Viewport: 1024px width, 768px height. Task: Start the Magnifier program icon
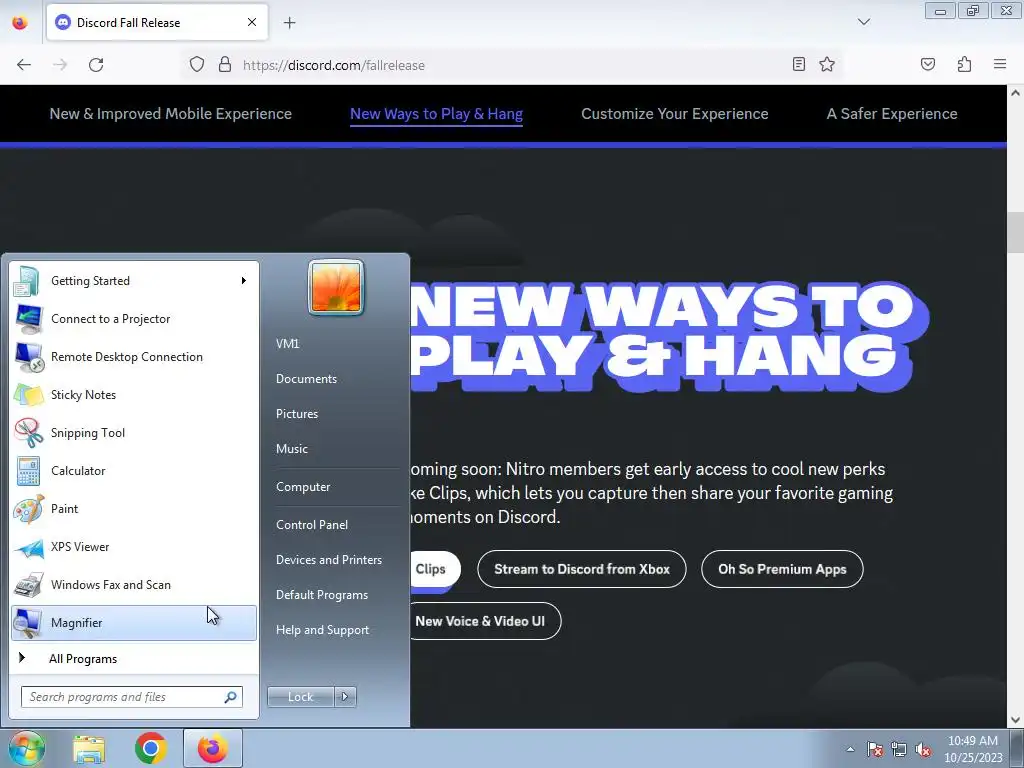[x=27, y=623]
